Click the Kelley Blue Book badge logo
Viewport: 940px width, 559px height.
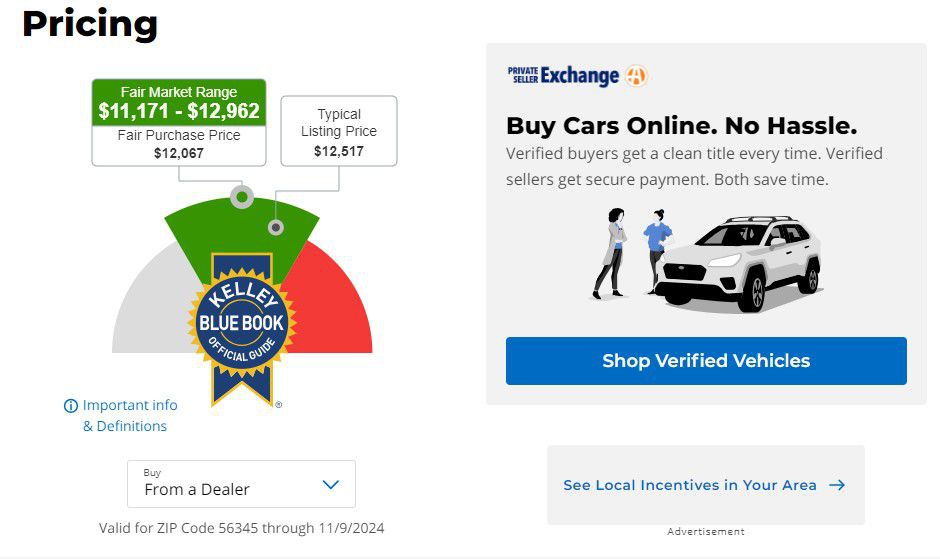[x=242, y=329]
